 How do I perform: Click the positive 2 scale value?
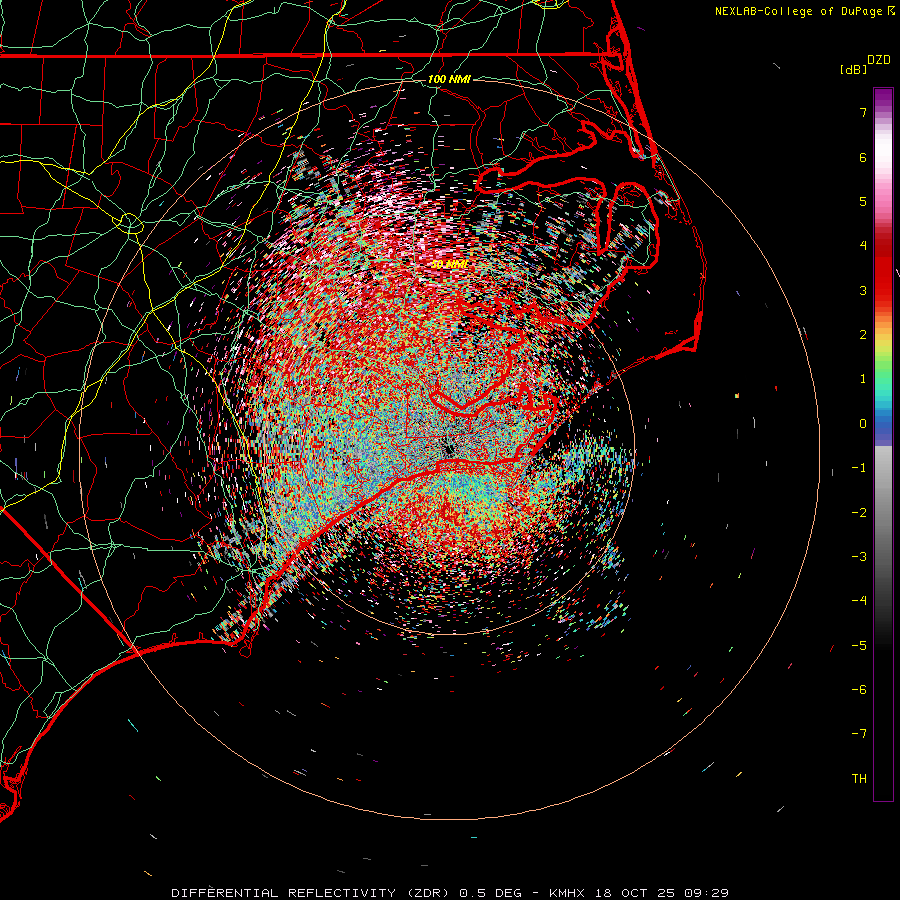click(863, 335)
